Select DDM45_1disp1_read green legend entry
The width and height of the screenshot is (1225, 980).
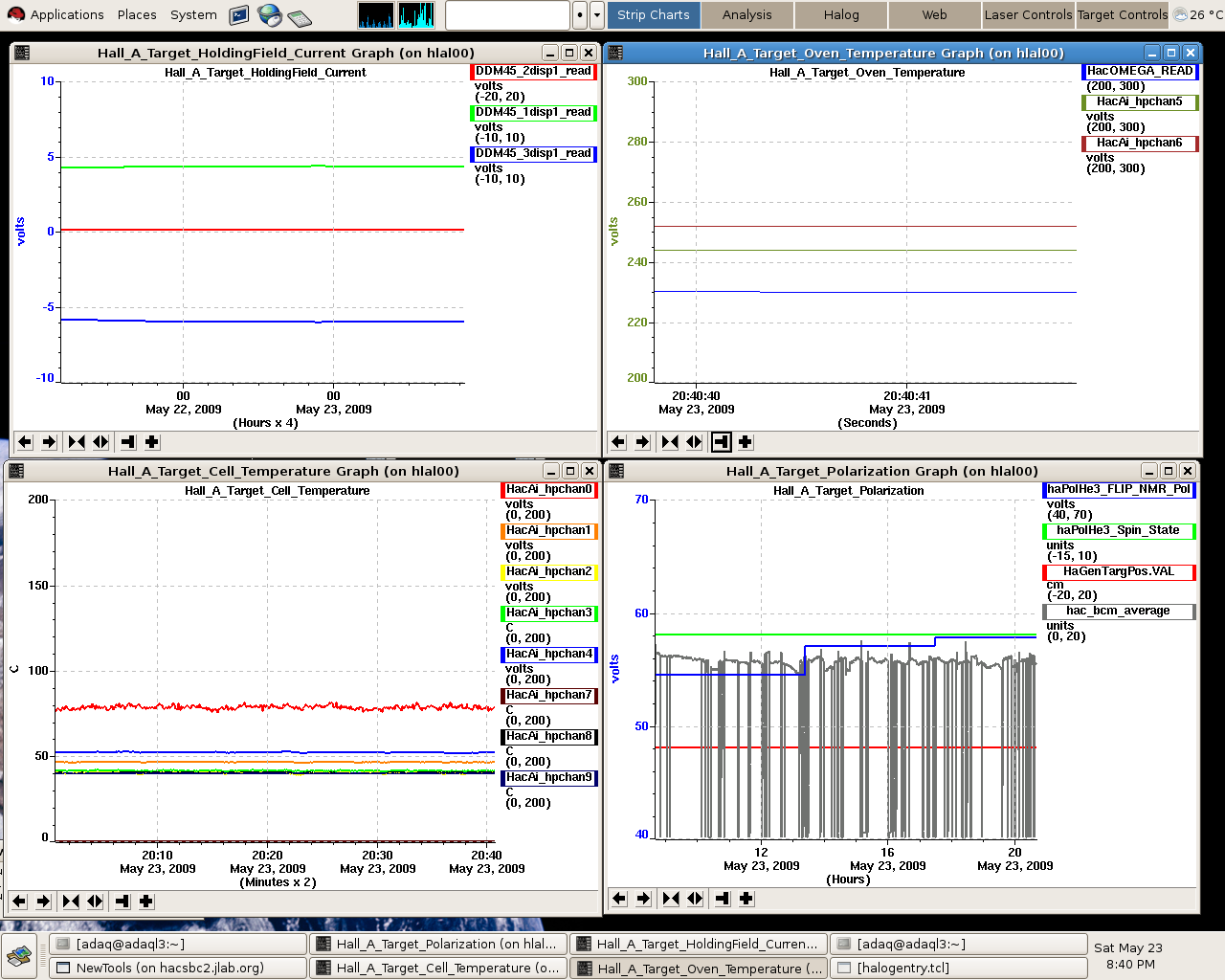pyautogui.click(x=534, y=113)
